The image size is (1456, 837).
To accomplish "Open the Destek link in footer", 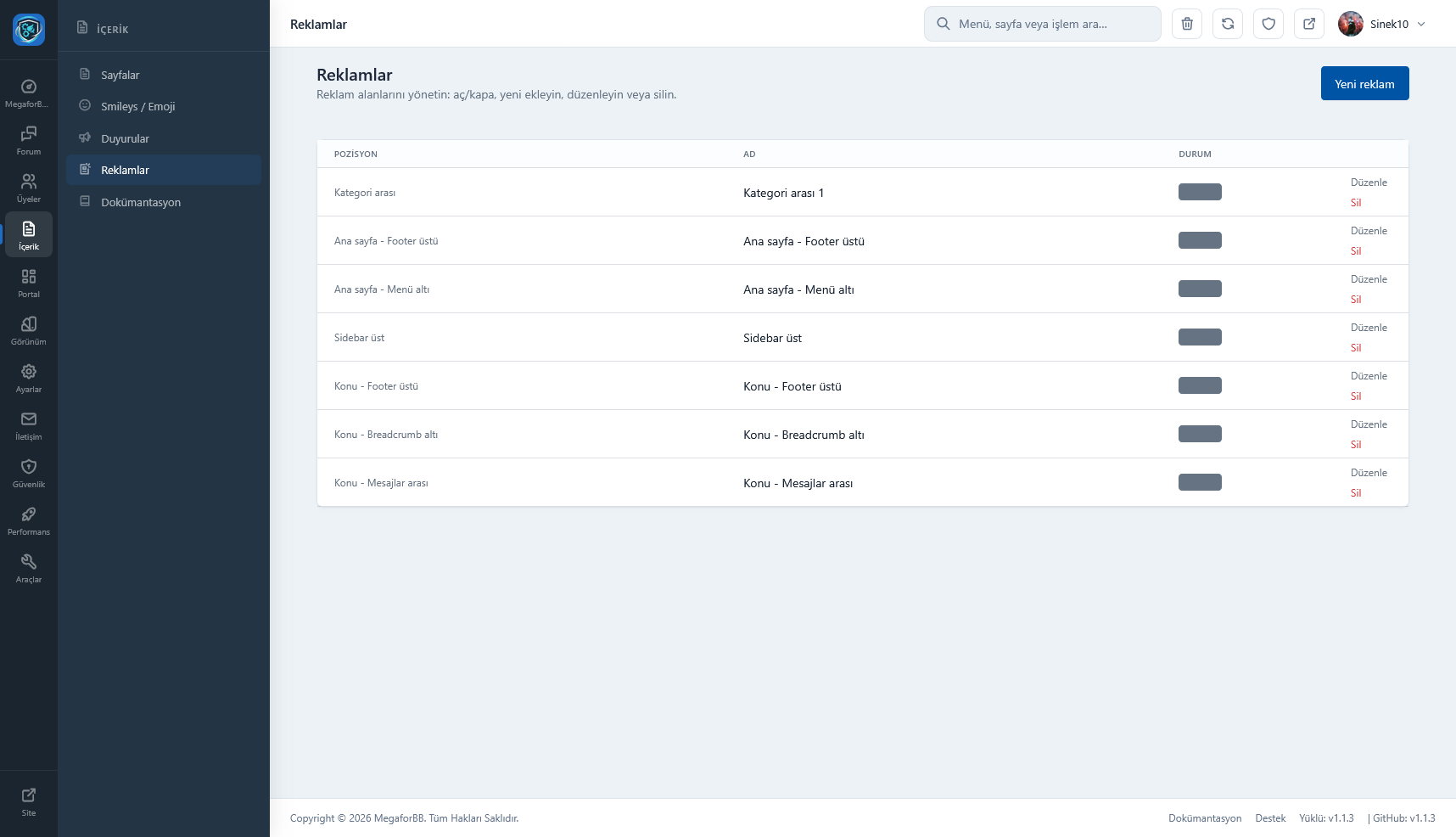I will tap(1270, 818).
